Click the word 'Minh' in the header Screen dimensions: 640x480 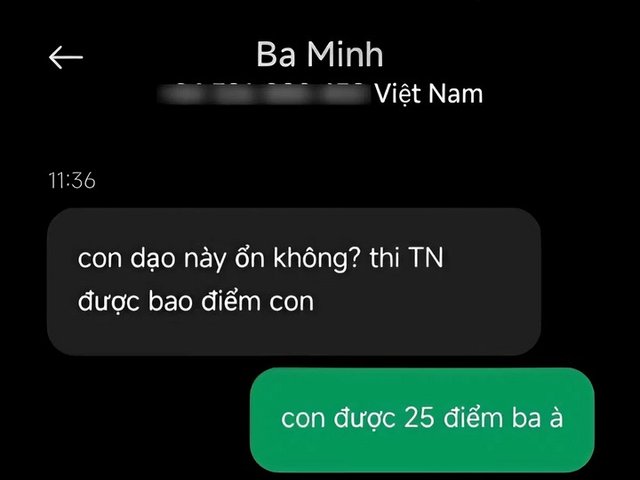[x=345, y=54]
